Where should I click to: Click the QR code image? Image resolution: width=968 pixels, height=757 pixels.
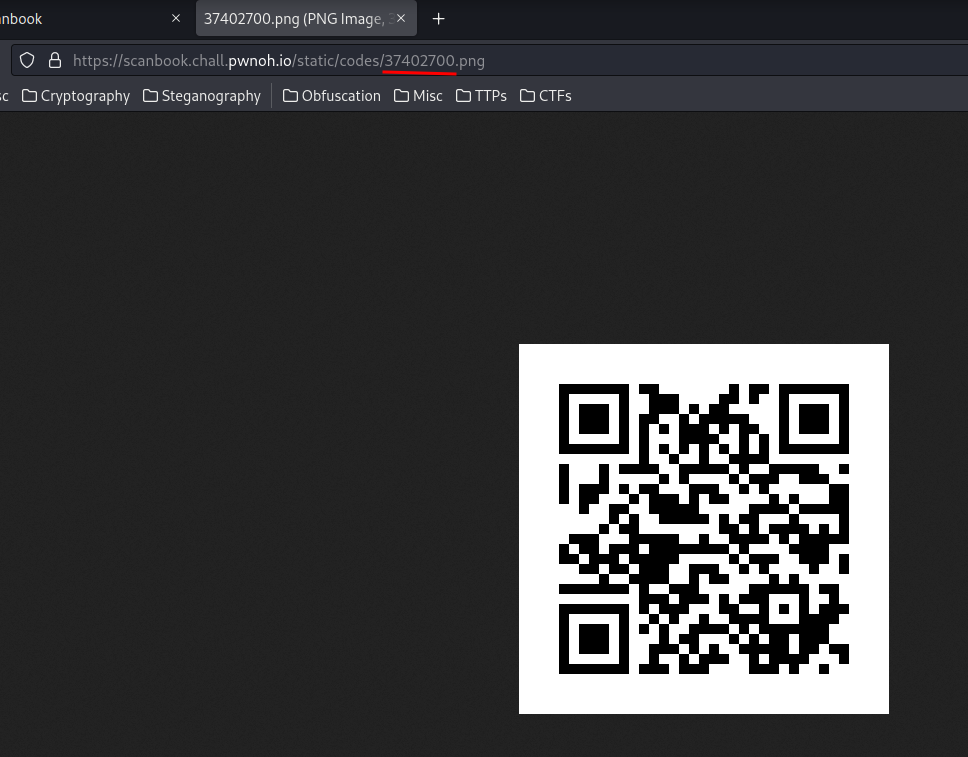pyautogui.click(x=704, y=529)
